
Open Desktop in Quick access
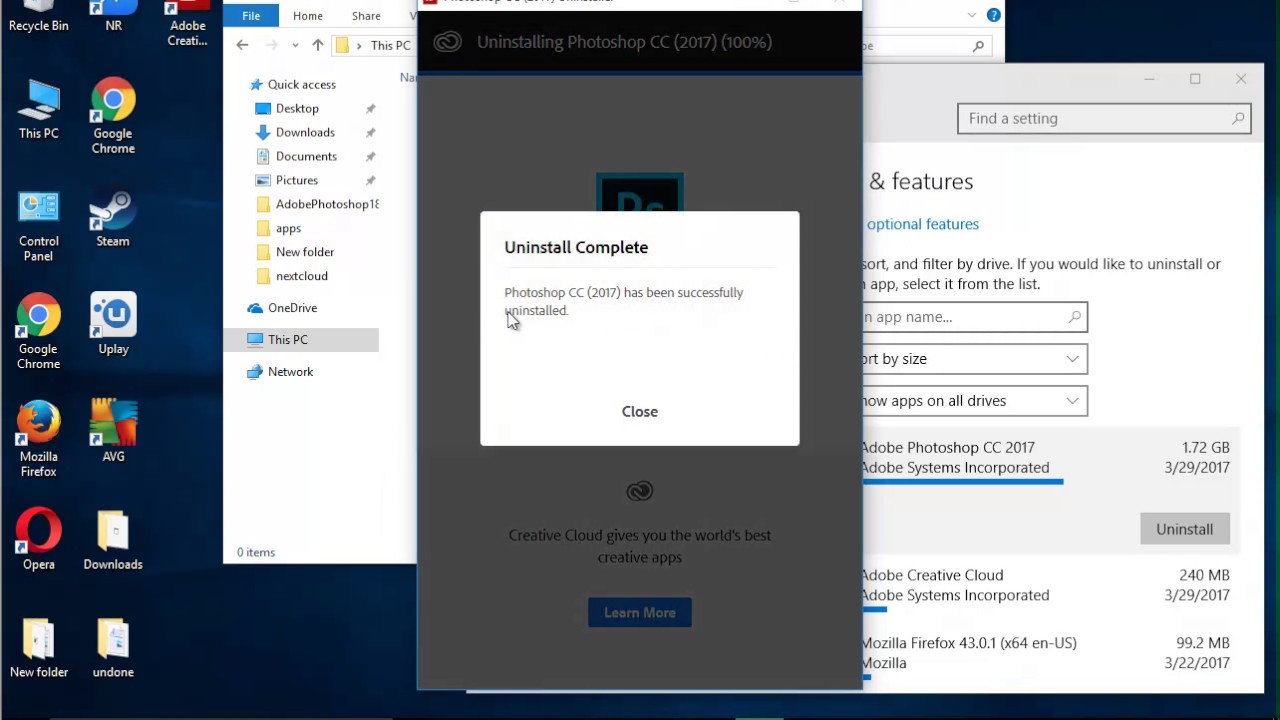(297, 108)
